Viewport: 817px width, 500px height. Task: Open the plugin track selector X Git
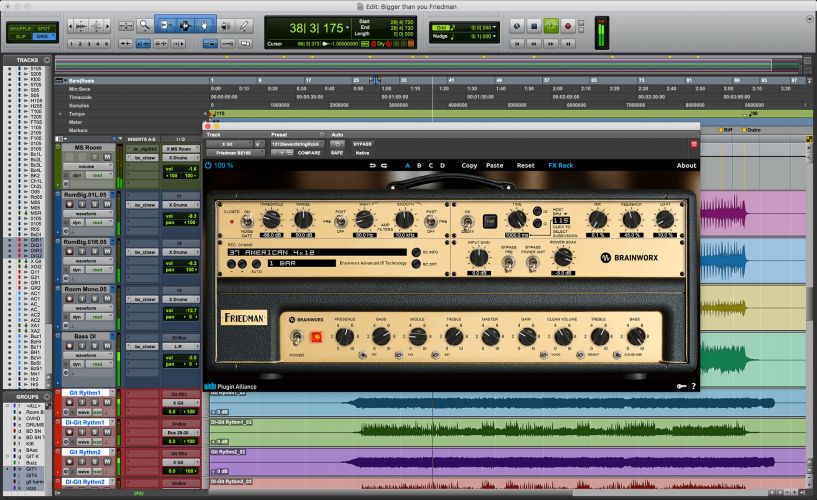coord(229,144)
